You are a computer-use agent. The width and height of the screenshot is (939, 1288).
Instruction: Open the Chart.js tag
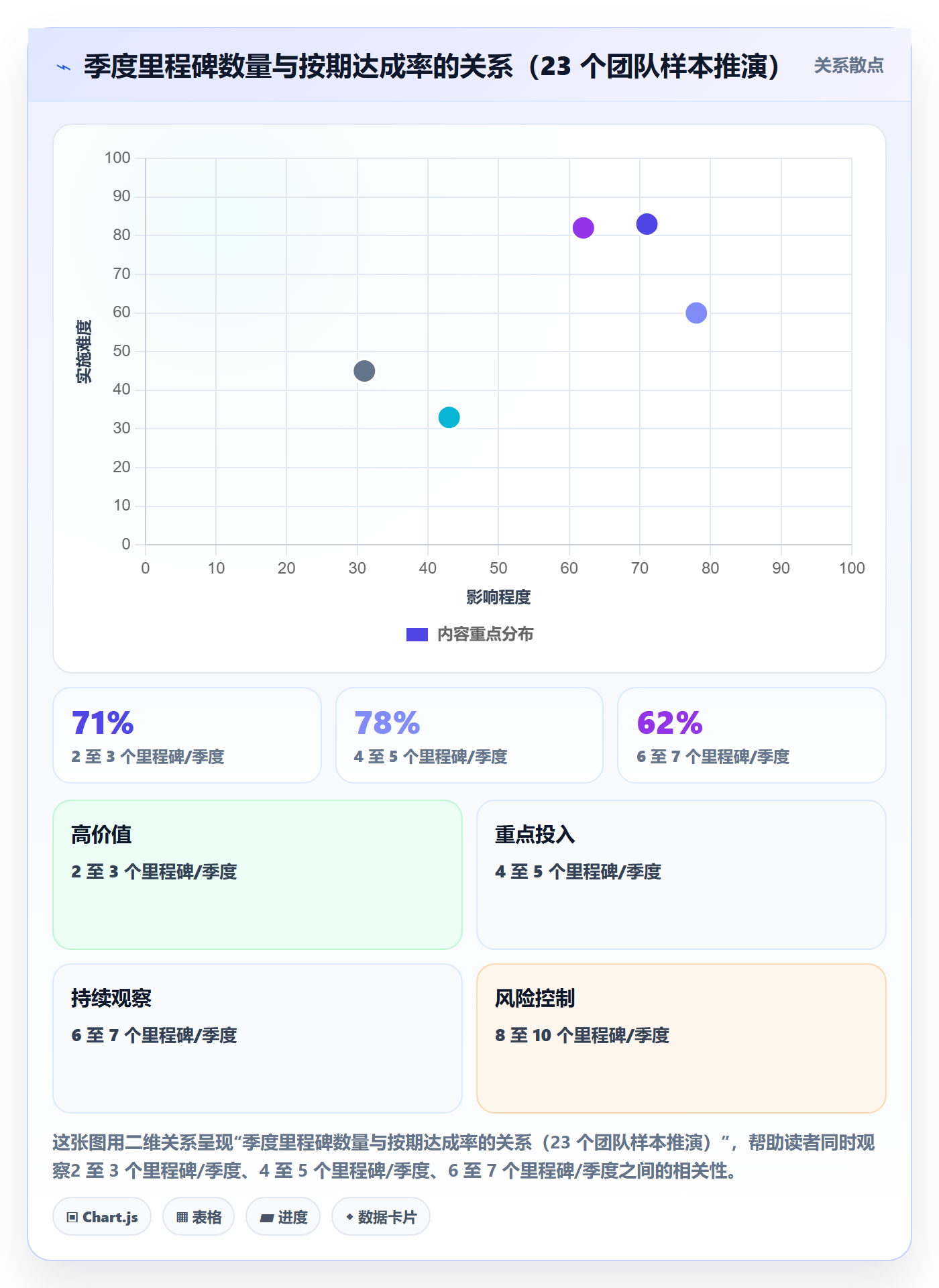102,1217
